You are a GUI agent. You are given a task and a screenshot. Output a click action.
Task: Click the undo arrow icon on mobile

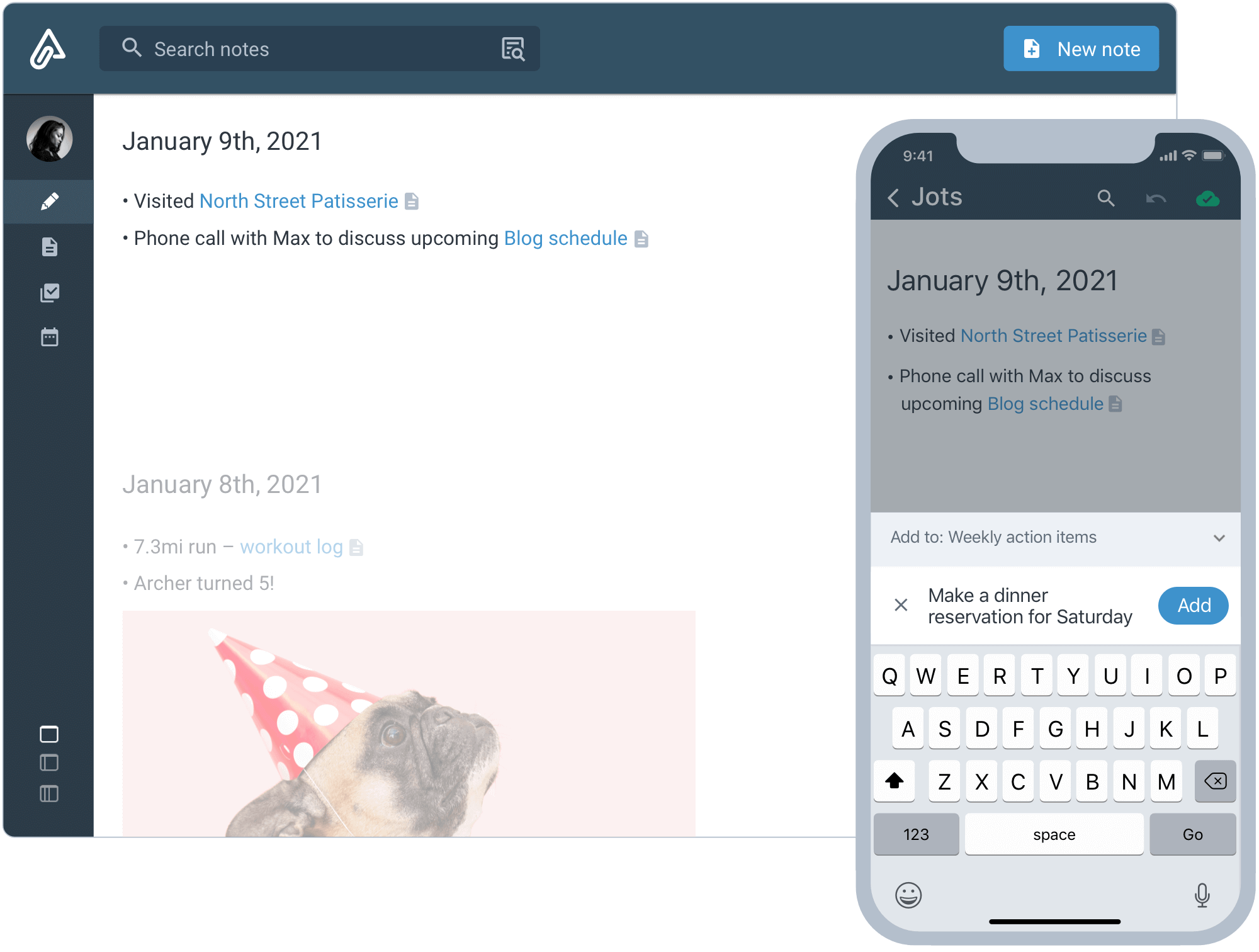[1156, 197]
